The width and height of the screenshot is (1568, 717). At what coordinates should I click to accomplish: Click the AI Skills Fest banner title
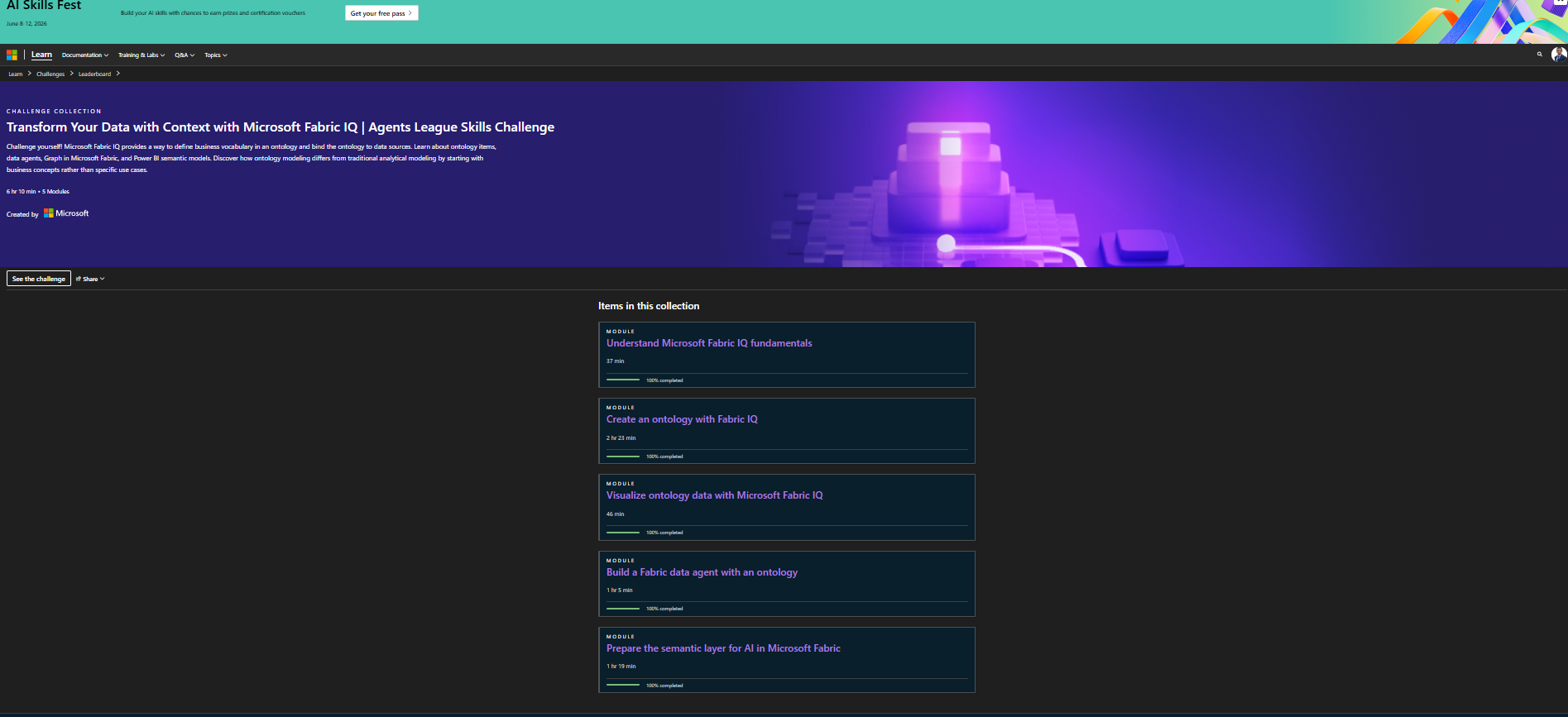click(x=44, y=6)
